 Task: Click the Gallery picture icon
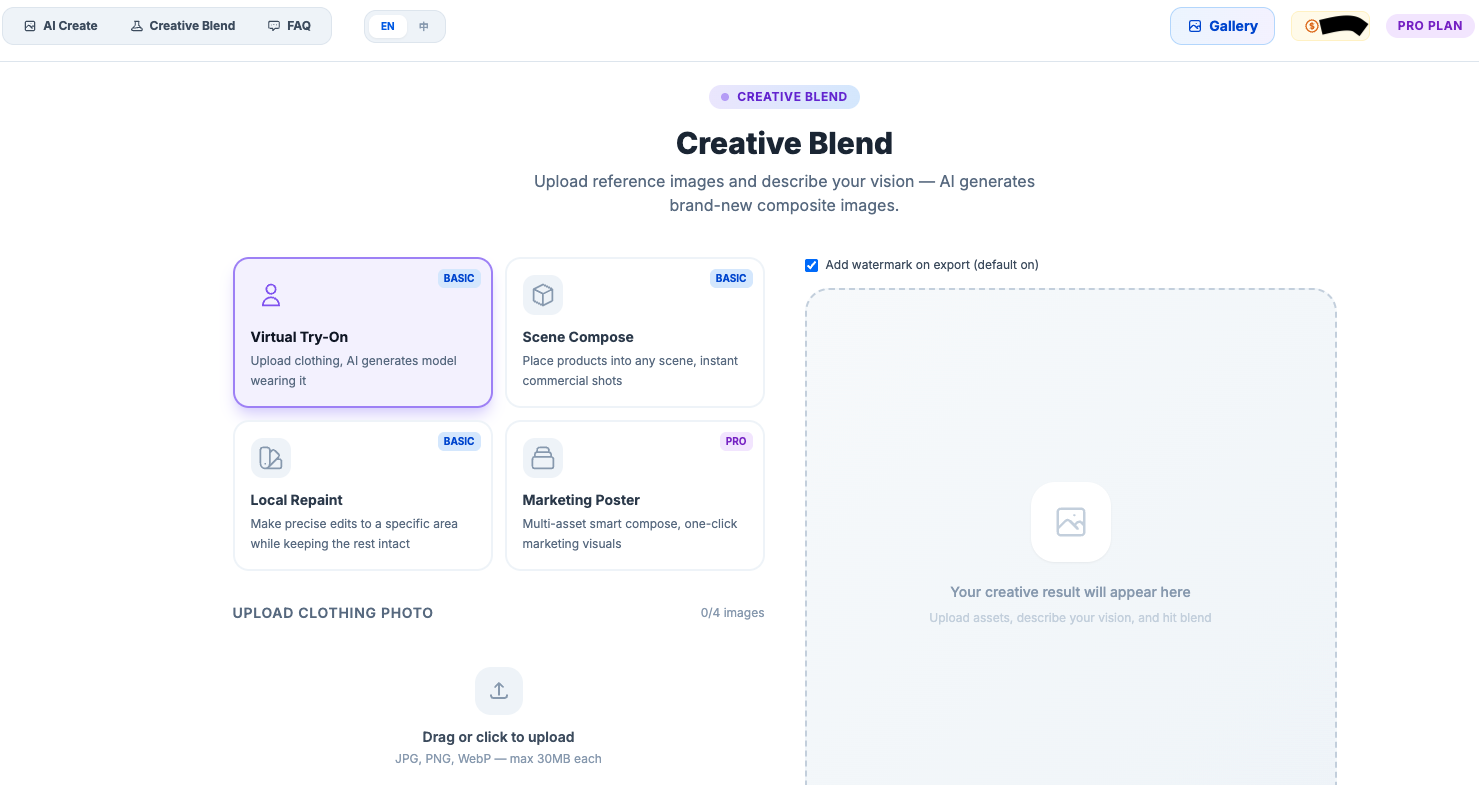[x=1195, y=26]
